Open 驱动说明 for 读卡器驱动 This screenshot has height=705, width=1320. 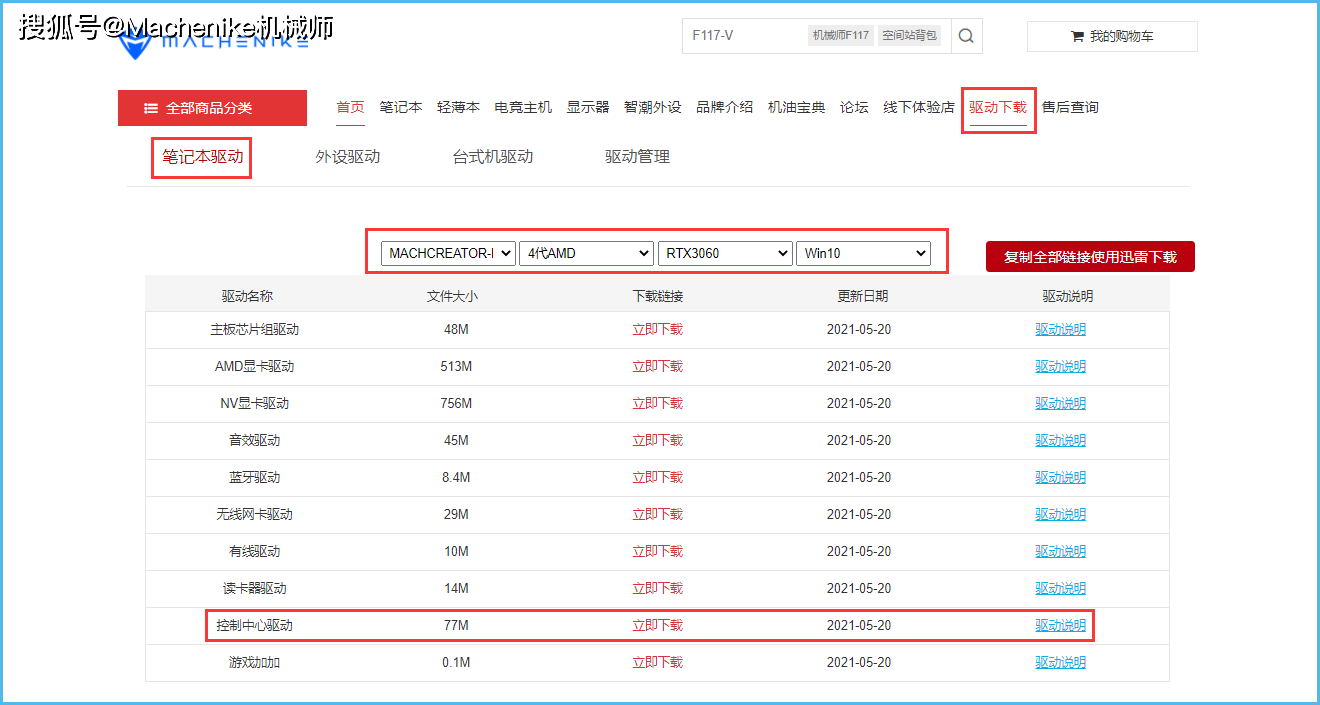click(1060, 588)
